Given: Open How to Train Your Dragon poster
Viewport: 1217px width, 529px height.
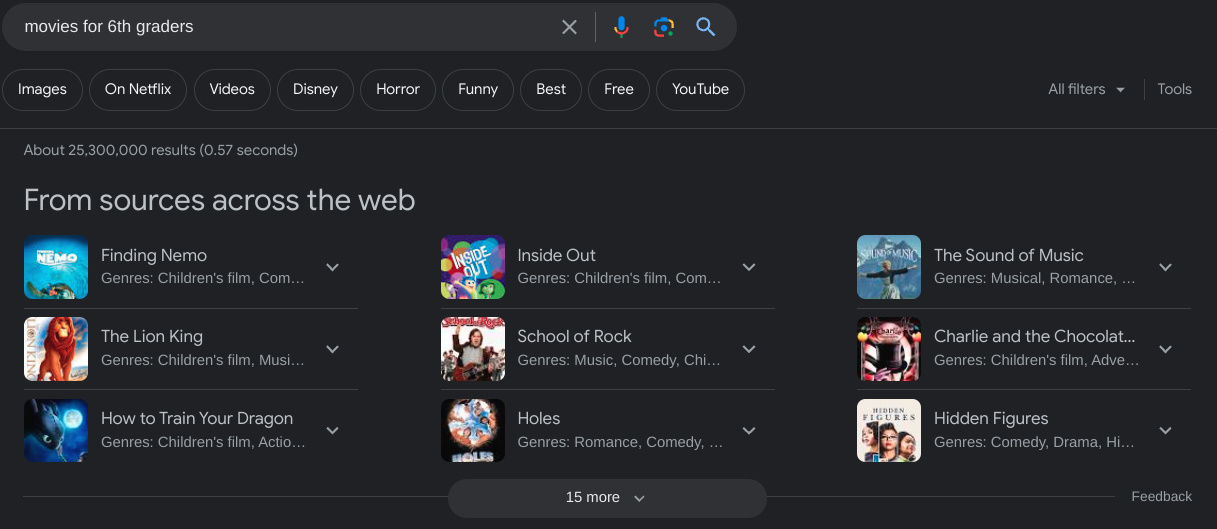Looking at the screenshot, I should (56, 431).
